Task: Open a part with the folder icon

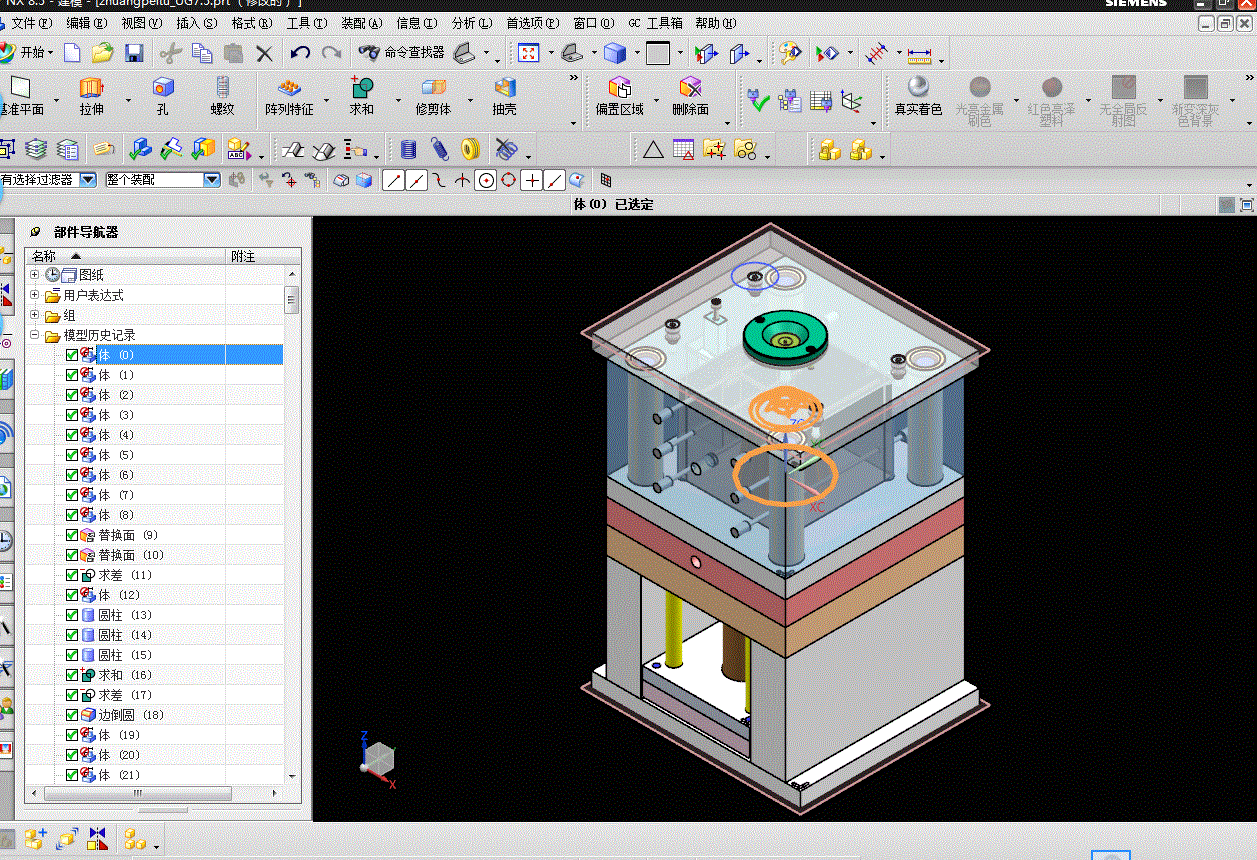Action: [102, 53]
